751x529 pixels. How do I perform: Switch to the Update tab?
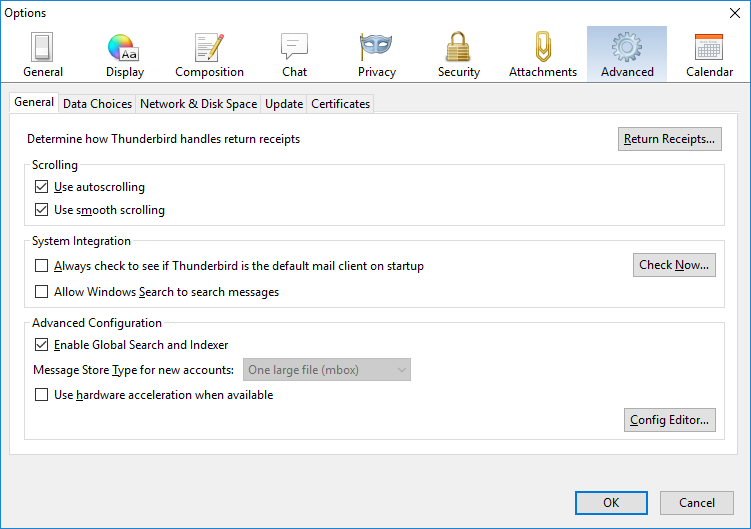[x=284, y=104]
